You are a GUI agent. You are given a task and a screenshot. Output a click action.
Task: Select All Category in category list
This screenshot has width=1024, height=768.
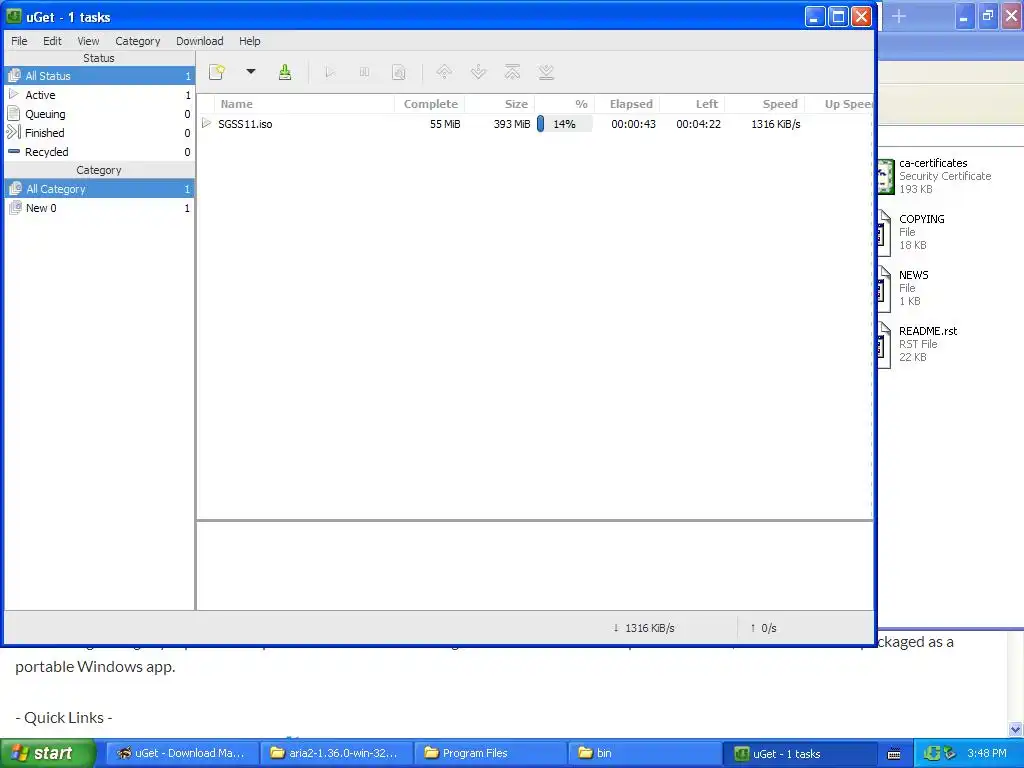pyautogui.click(x=99, y=189)
